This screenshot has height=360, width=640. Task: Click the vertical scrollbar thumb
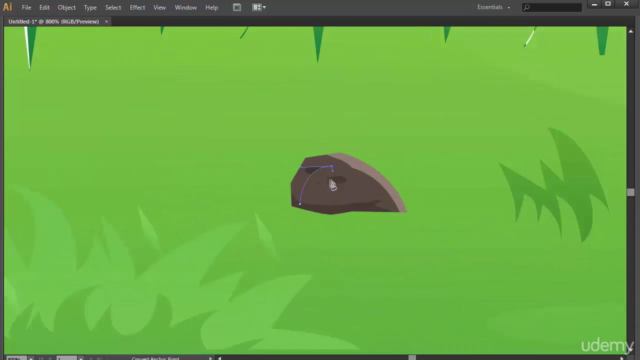pyautogui.click(x=631, y=192)
